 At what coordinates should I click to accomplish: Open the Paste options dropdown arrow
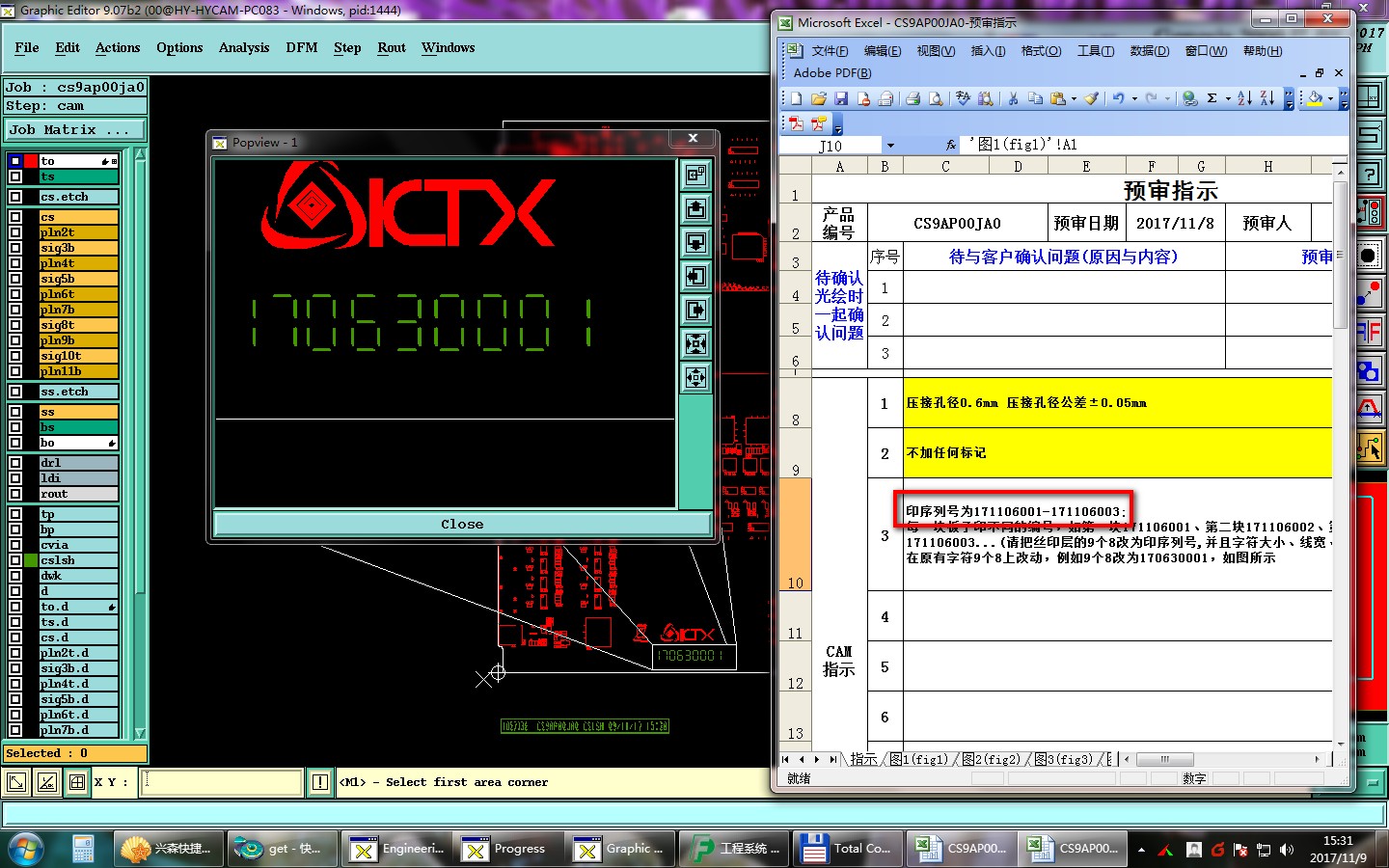click(x=1074, y=98)
